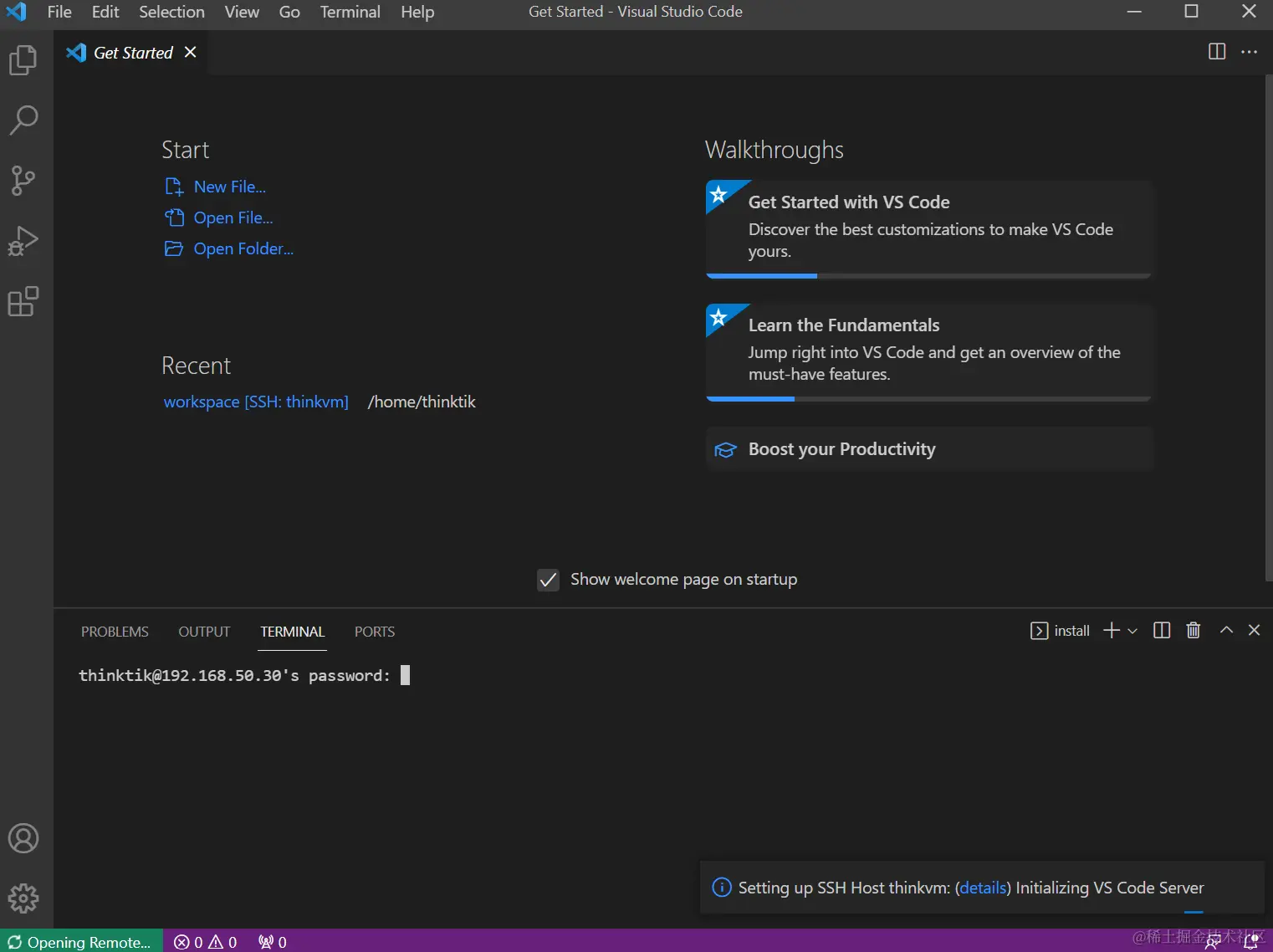Click Open Folder link

tap(243, 248)
